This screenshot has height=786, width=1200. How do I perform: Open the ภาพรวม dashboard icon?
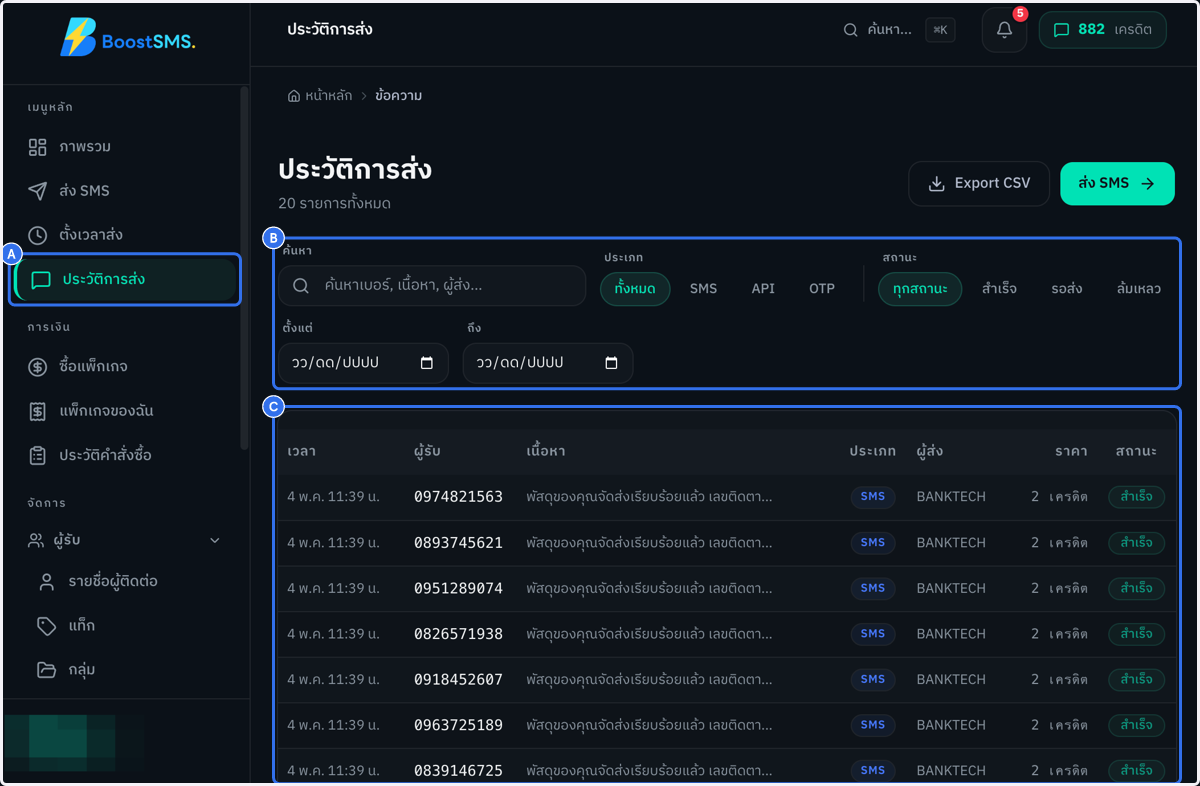pos(37,147)
